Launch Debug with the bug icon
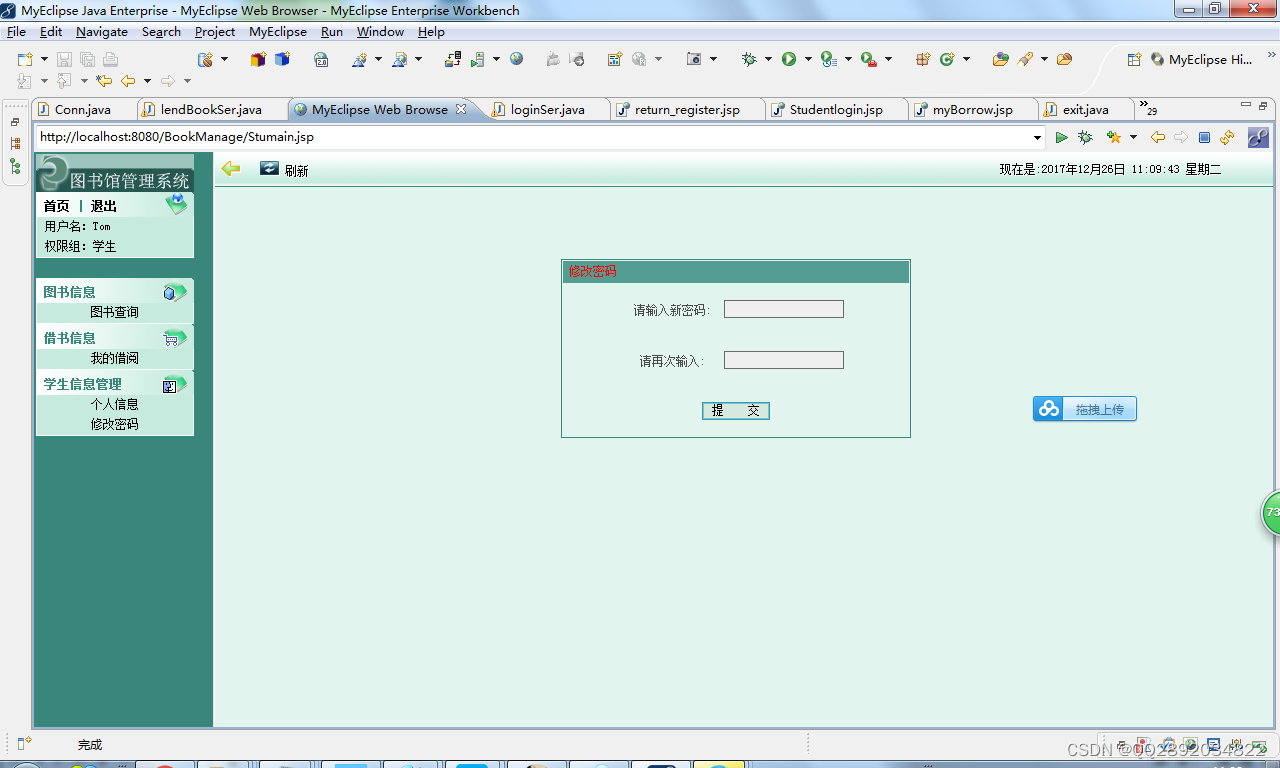The image size is (1280, 768). (x=747, y=60)
